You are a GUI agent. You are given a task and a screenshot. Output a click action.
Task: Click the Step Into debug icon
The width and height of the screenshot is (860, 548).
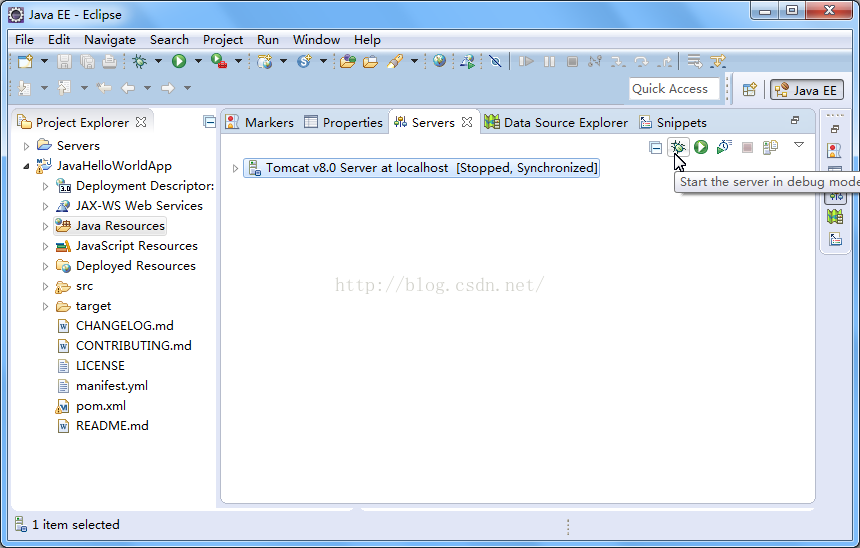pyautogui.click(x=618, y=61)
